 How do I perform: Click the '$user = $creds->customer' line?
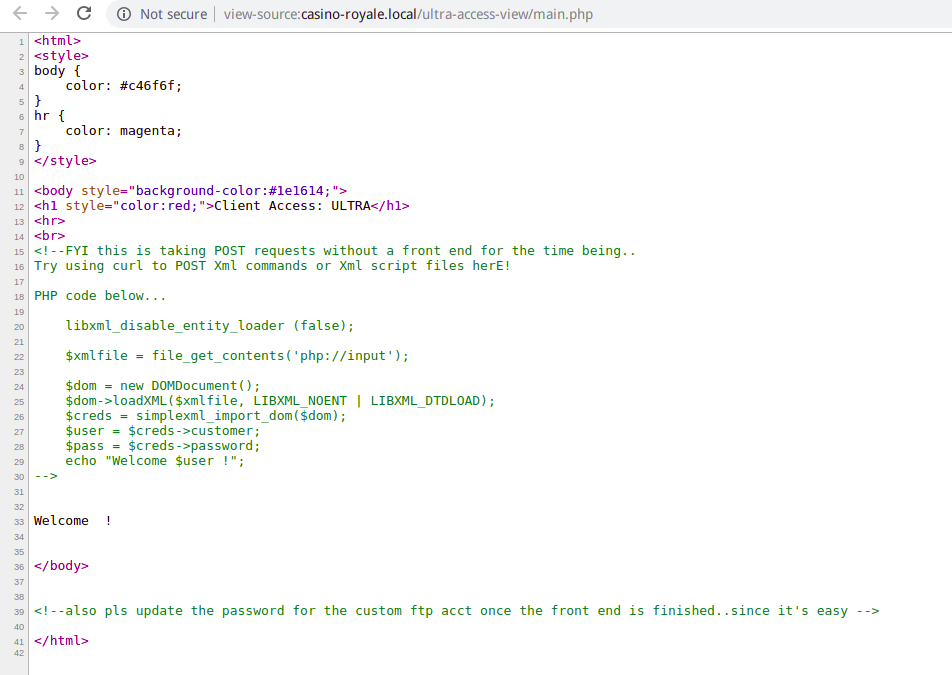tap(163, 430)
